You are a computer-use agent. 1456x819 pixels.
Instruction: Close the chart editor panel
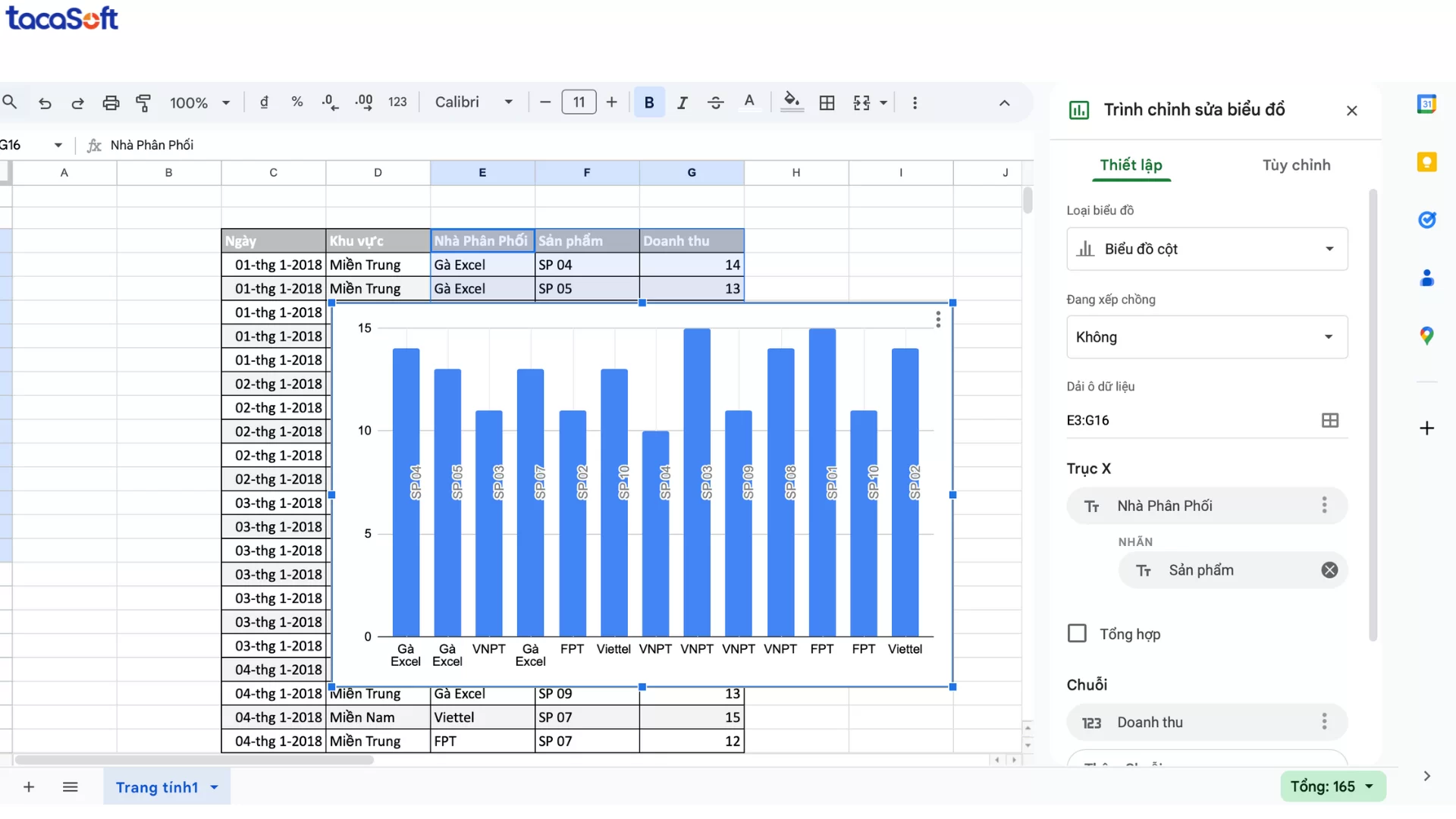(x=1351, y=110)
